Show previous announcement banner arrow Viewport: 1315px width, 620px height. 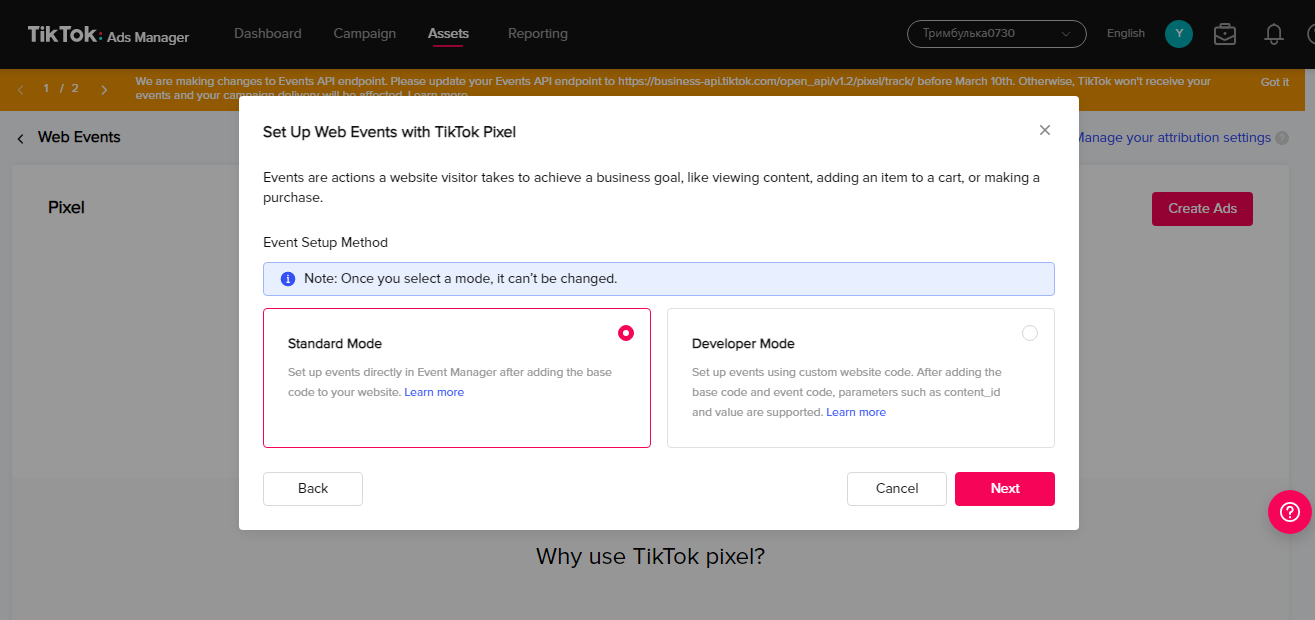[20, 89]
